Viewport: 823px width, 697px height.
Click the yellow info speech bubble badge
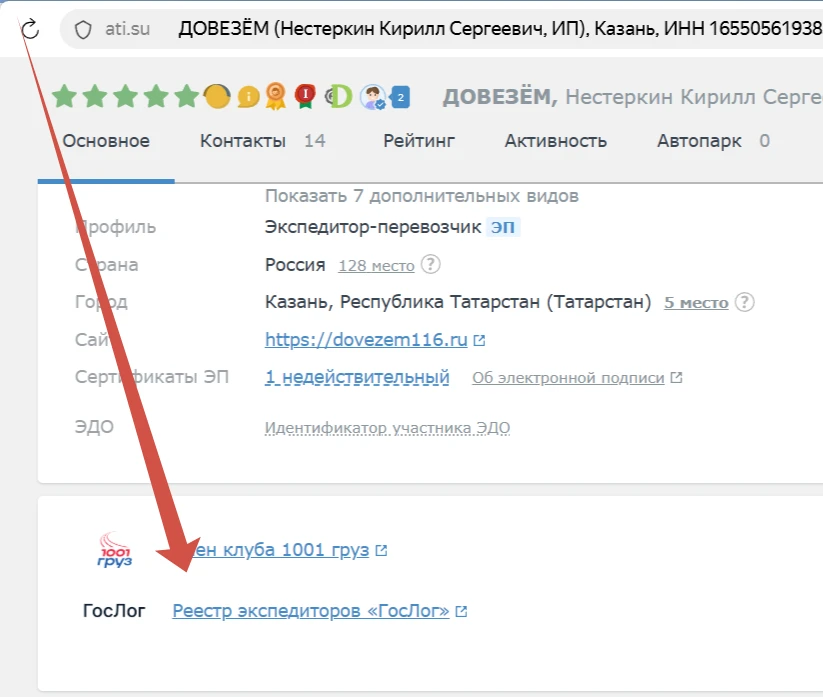tap(248, 97)
